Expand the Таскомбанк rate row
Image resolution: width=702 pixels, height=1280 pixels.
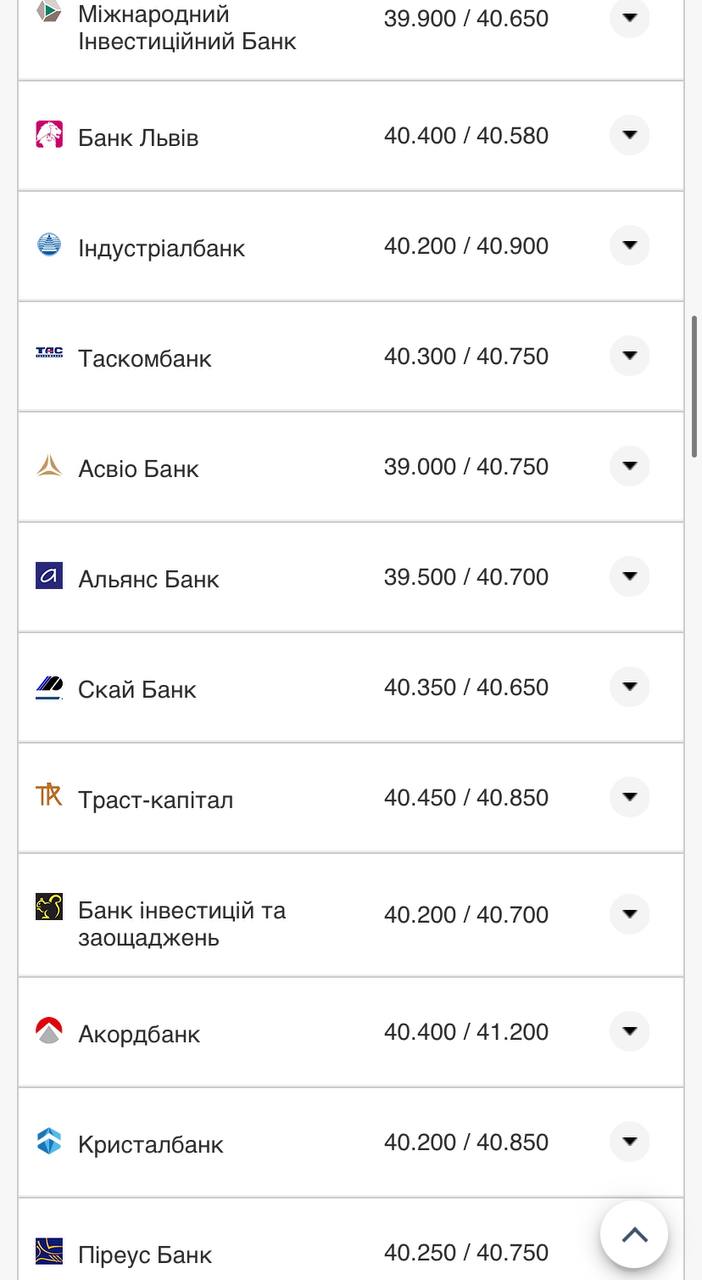629,355
